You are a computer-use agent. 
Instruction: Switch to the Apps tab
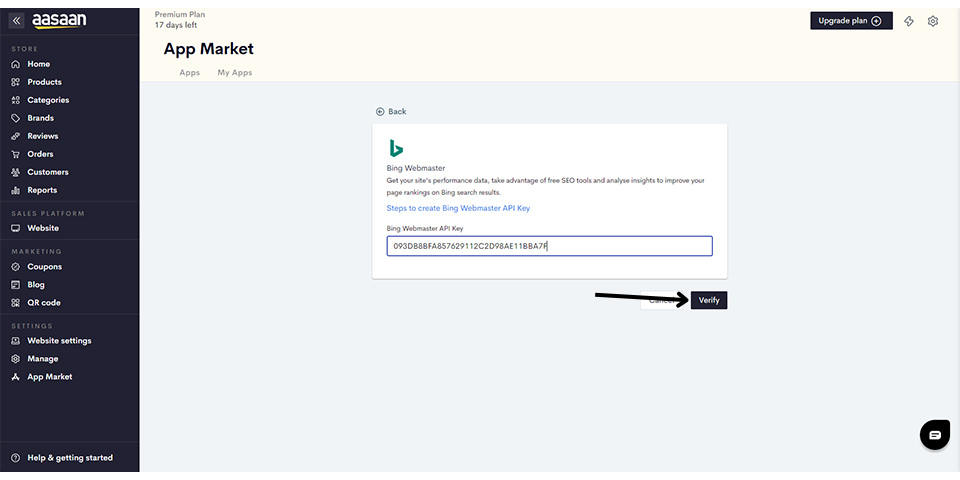189,73
